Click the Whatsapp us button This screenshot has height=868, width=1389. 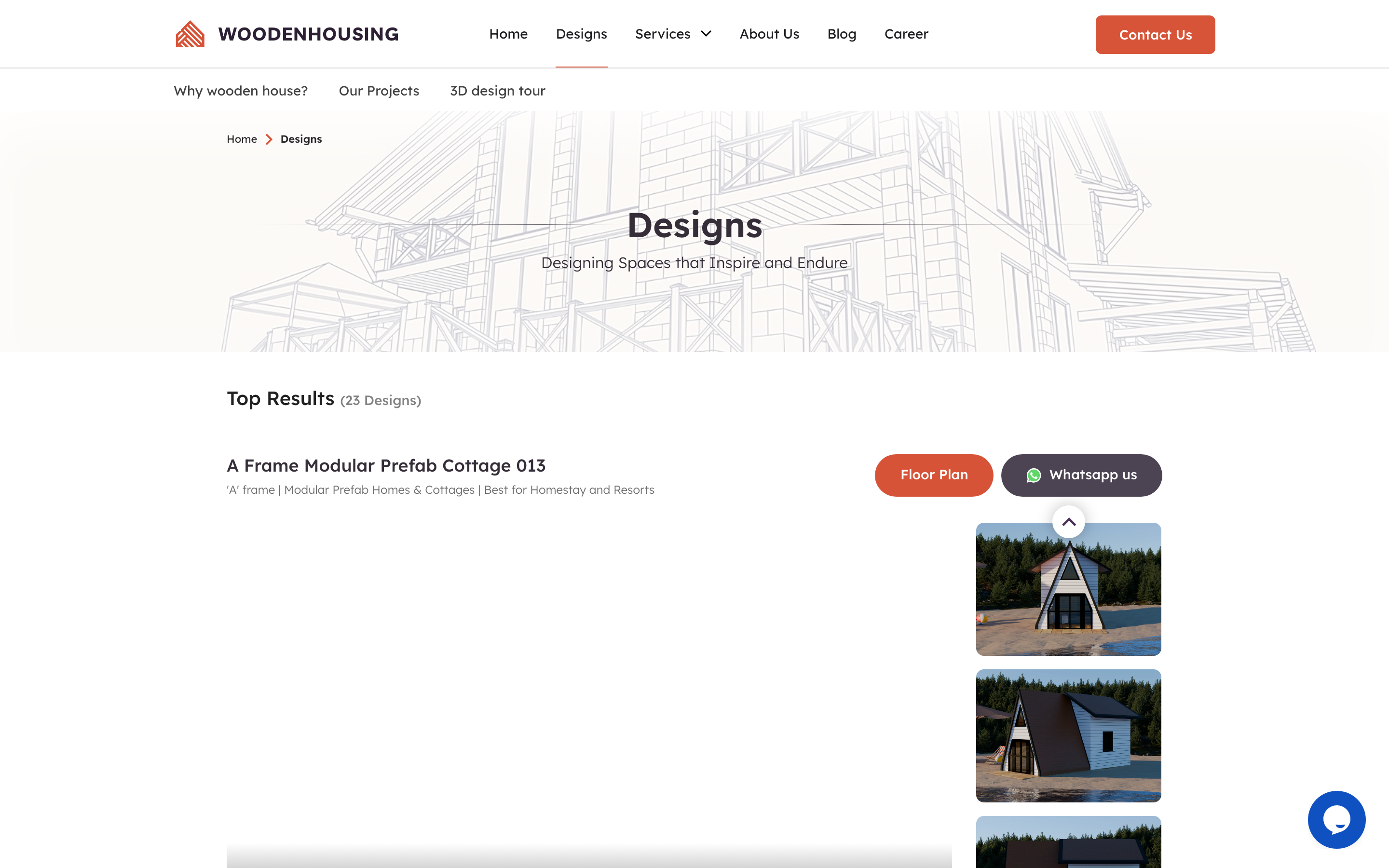[1081, 475]
